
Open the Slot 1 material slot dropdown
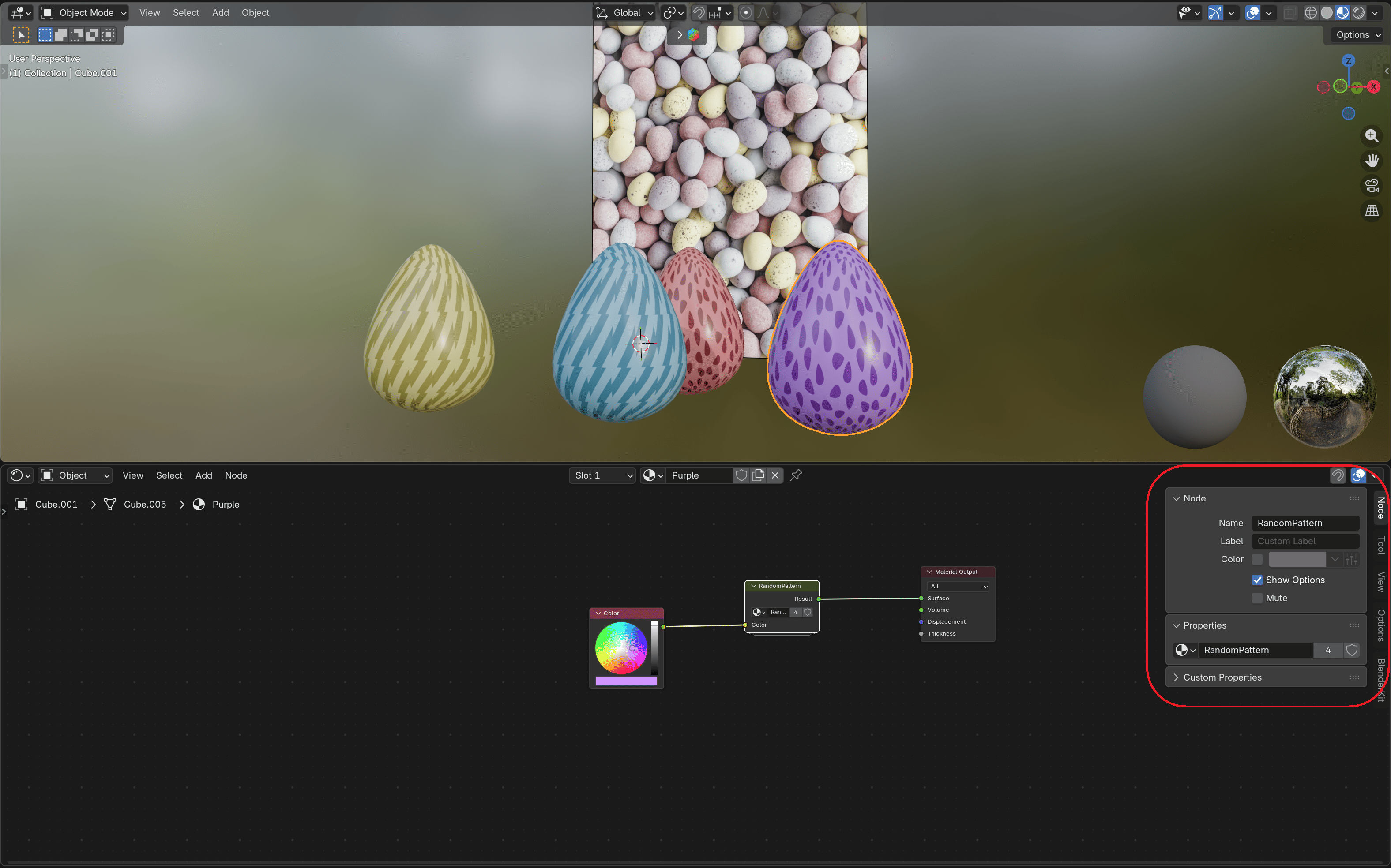coord(602,475)
